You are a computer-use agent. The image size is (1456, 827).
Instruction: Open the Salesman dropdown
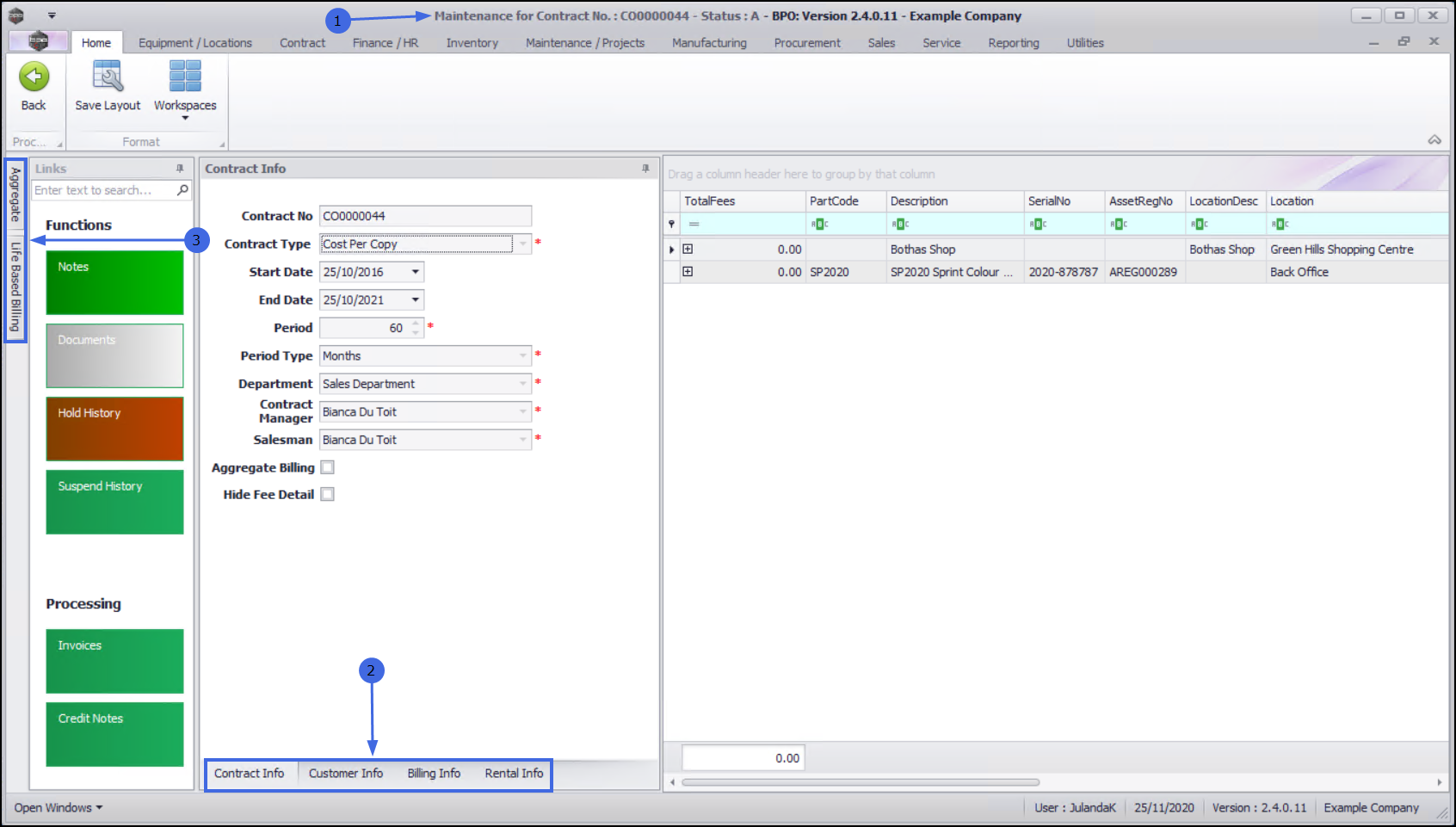(x=522, y=440)
